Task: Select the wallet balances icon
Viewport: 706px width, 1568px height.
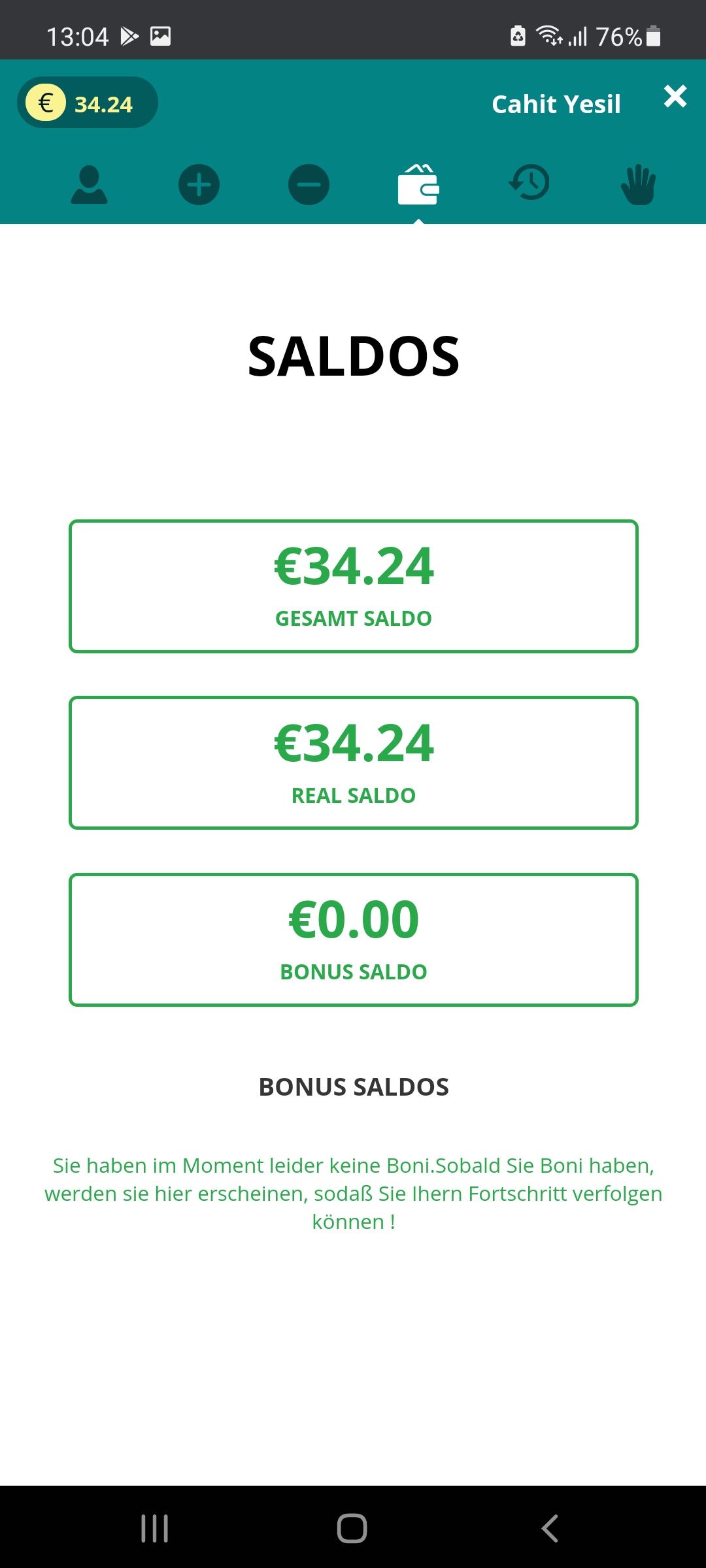Action: pyautogui.click(x=418, y=185)
